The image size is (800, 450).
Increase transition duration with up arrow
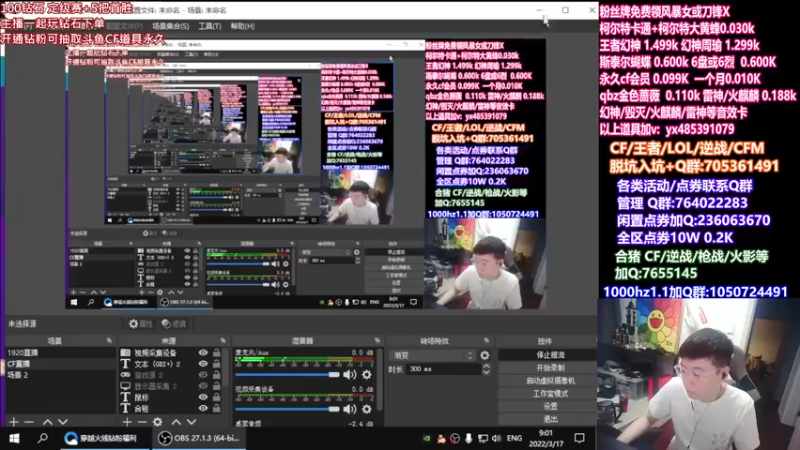(x=486, y=366)
